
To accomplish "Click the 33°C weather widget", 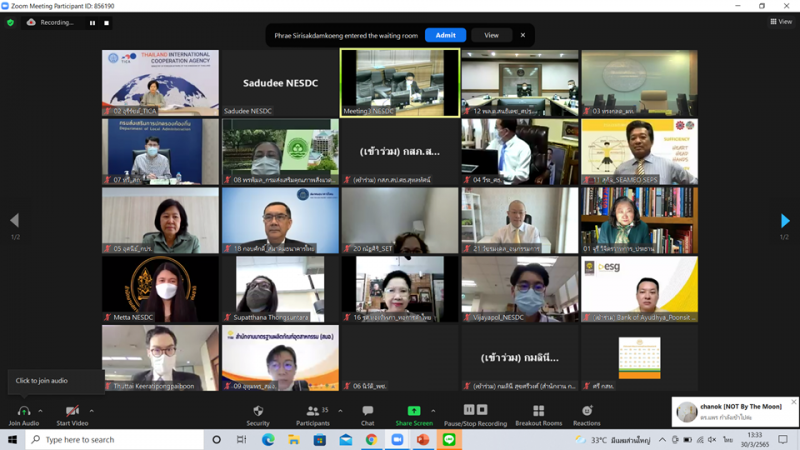I will [613, 439].
